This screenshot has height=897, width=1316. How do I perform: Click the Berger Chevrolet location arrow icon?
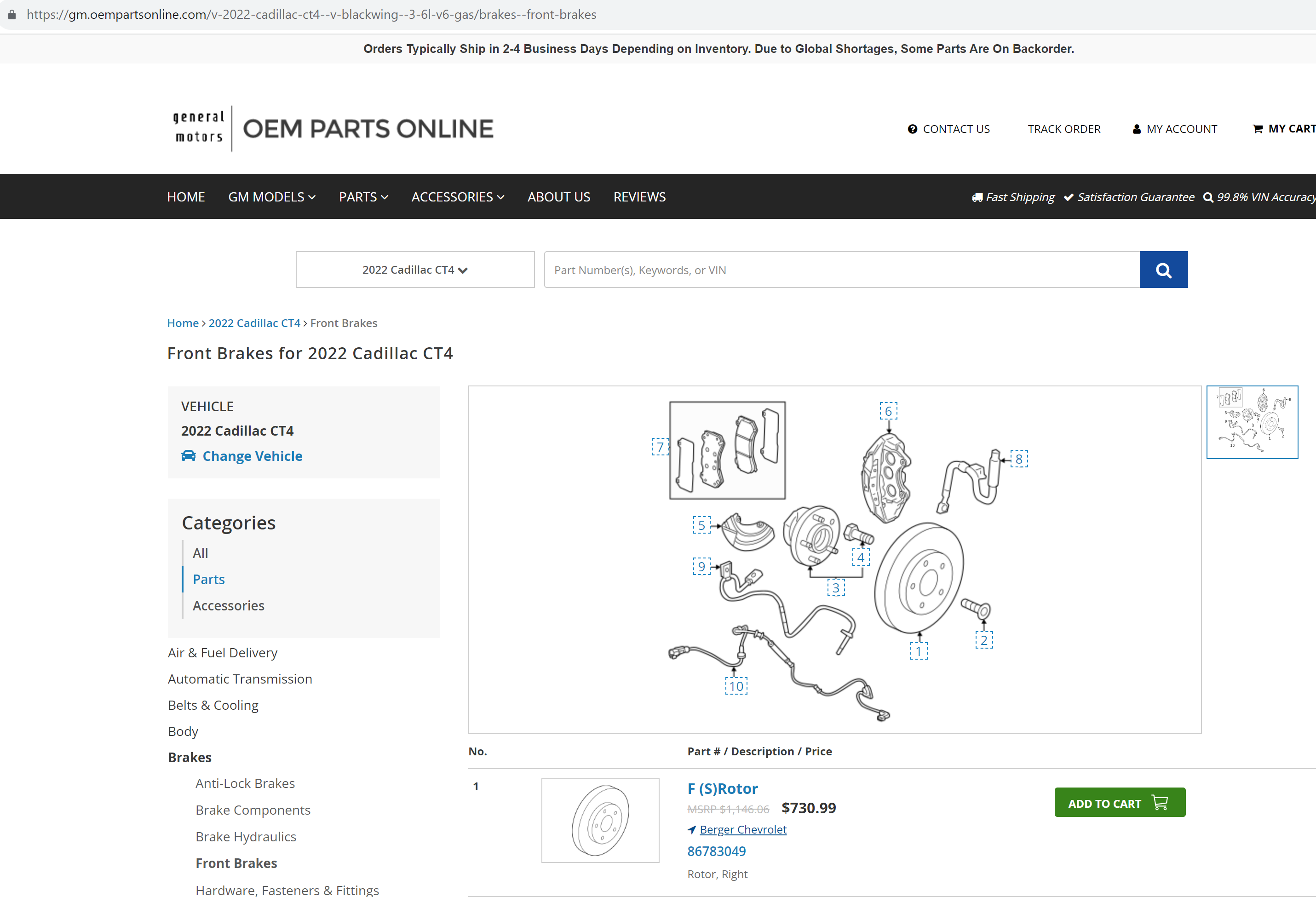691,830
